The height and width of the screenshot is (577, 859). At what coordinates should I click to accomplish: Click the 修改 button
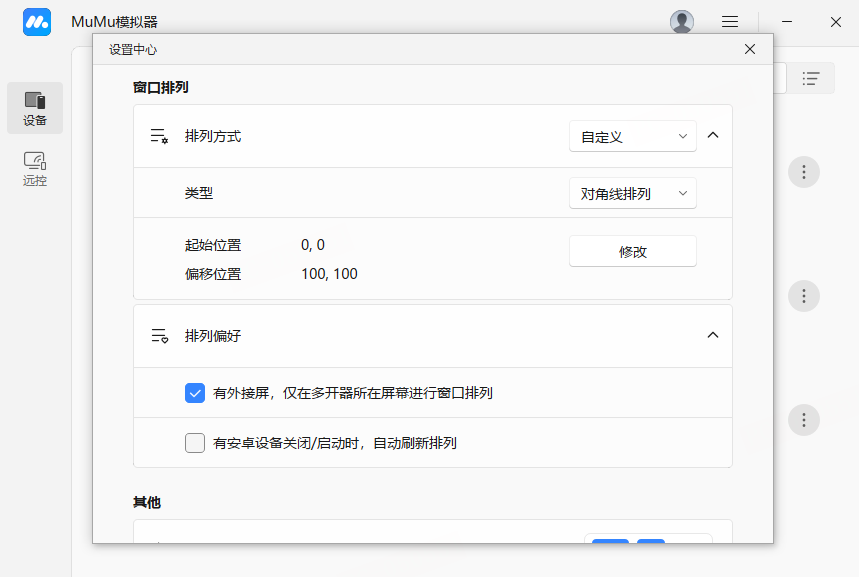coord(632,251)
